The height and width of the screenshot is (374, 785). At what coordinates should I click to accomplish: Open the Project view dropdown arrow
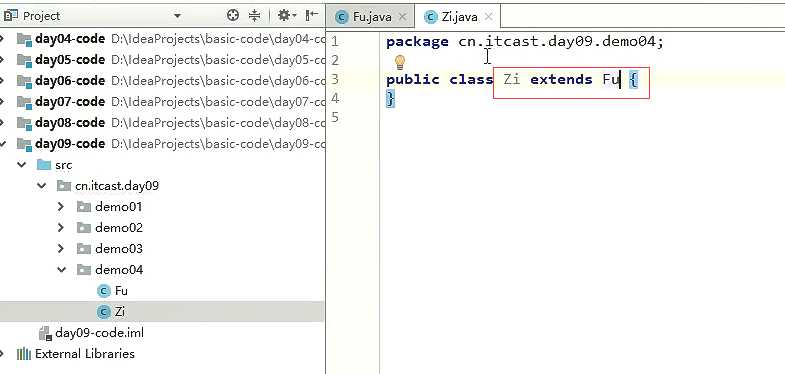[177, 16]
